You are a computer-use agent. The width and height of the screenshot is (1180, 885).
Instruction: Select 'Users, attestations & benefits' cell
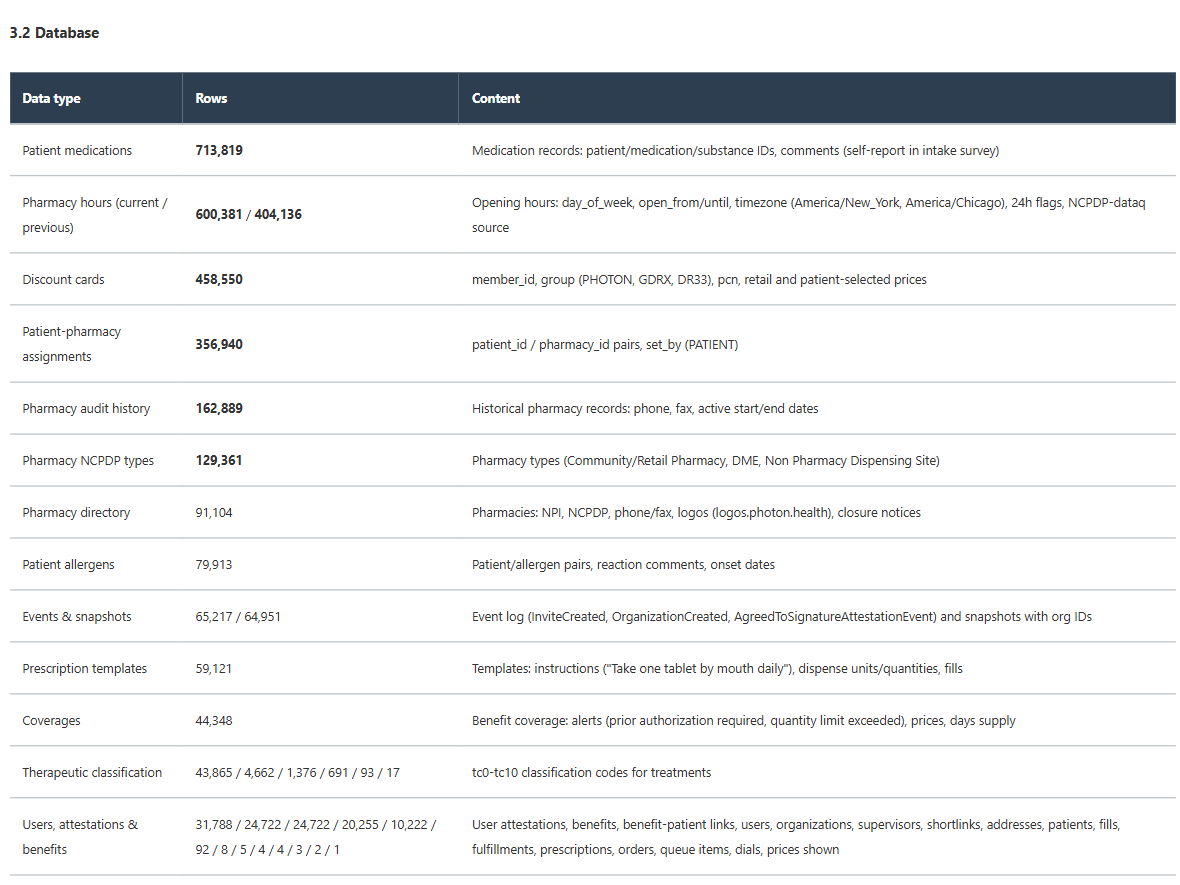pyautogui.click(x=80, y=837)
